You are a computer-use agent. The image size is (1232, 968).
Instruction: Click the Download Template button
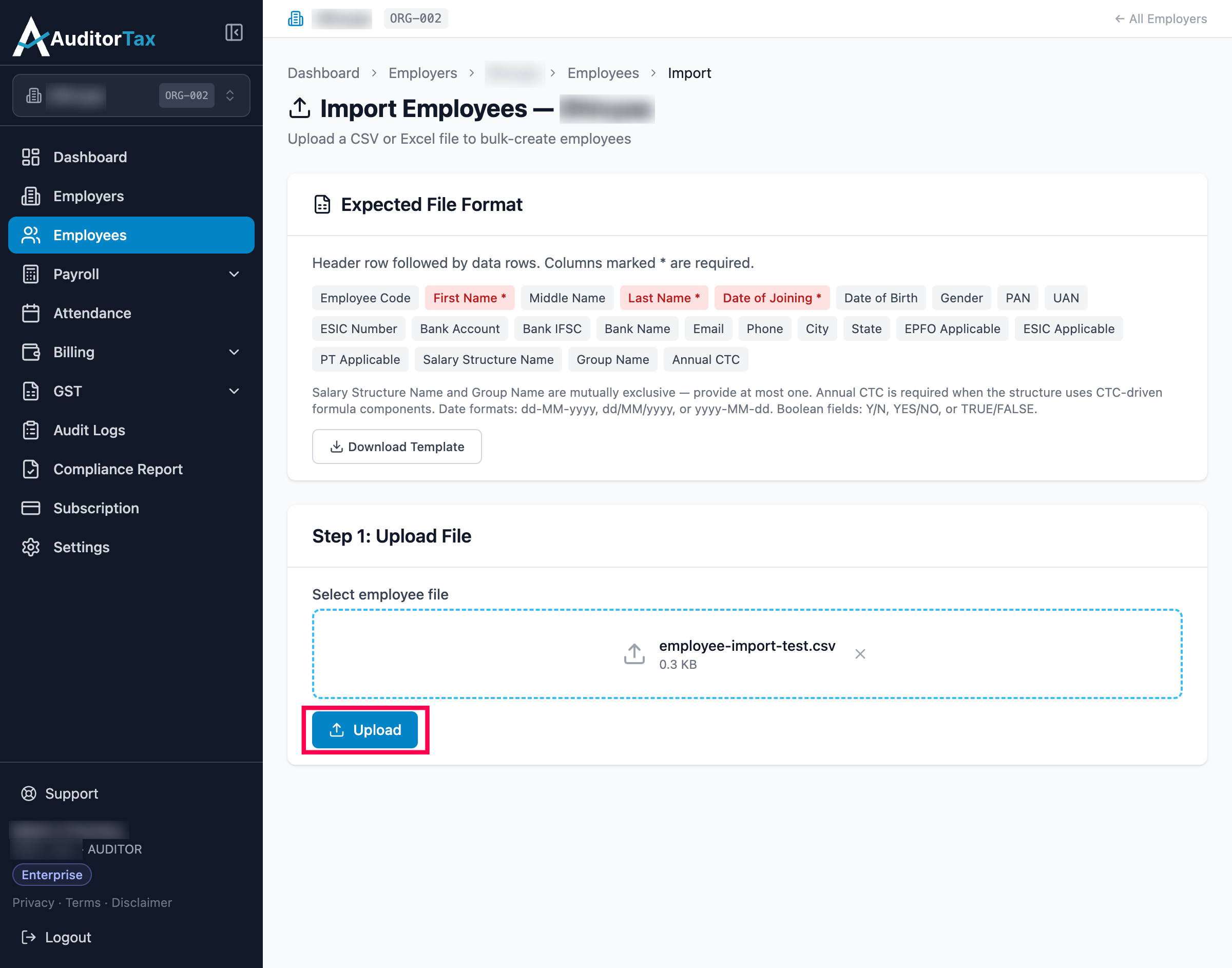(x=397, y=447)
